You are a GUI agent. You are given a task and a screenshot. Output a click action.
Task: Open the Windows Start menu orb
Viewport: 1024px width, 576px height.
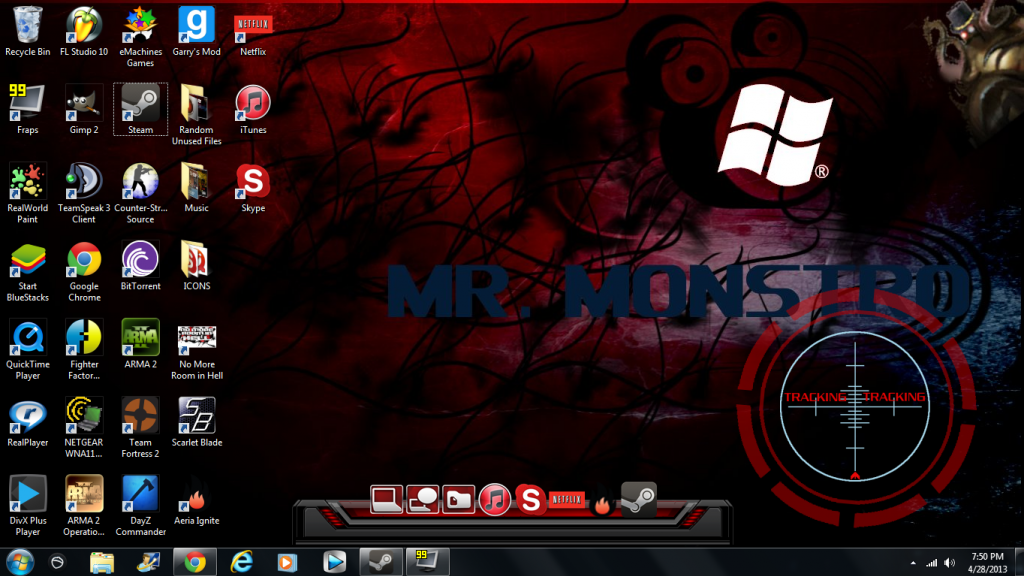coord(20,561)
